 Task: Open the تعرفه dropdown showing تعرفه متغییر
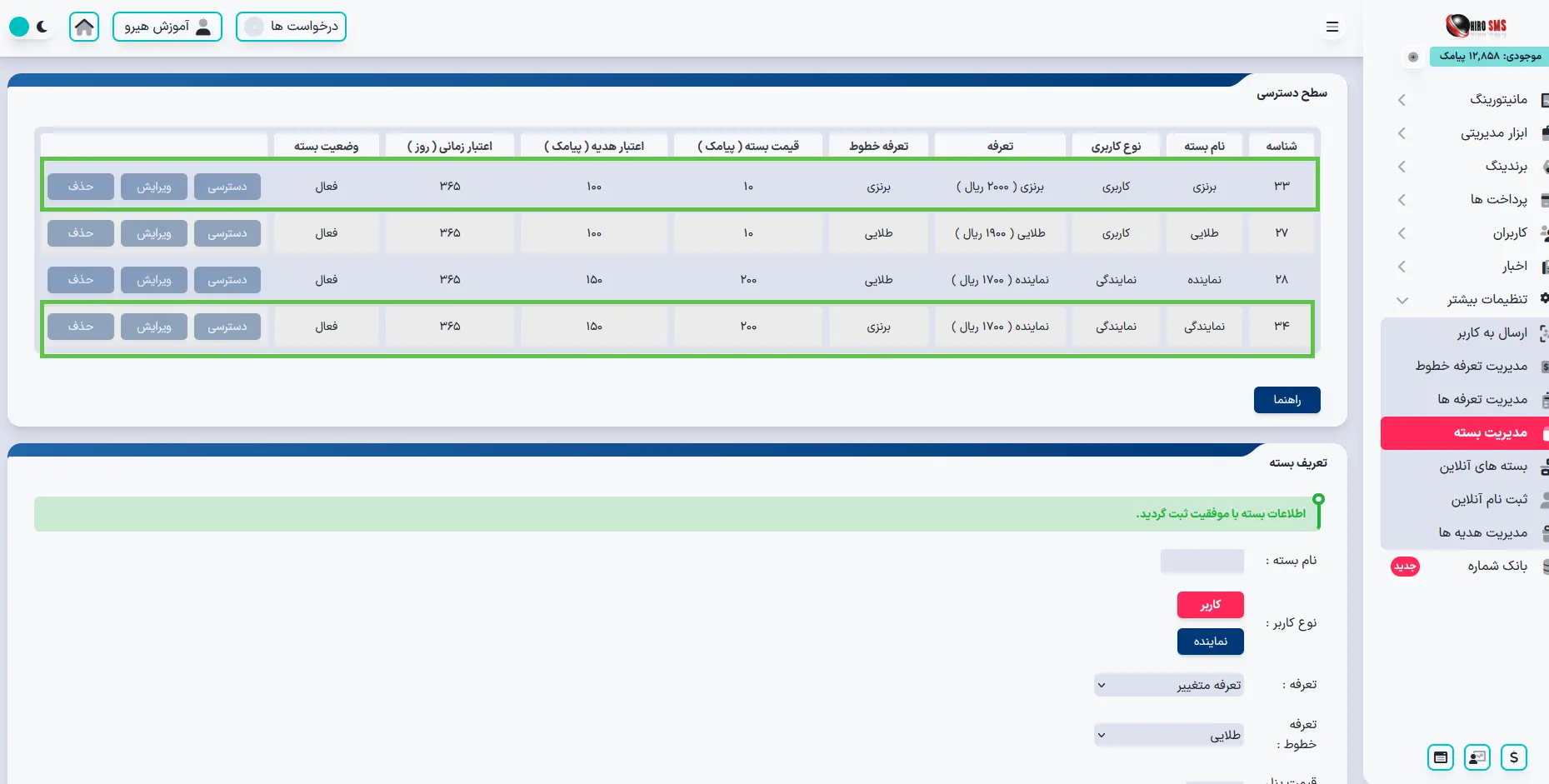[1168, 685]
